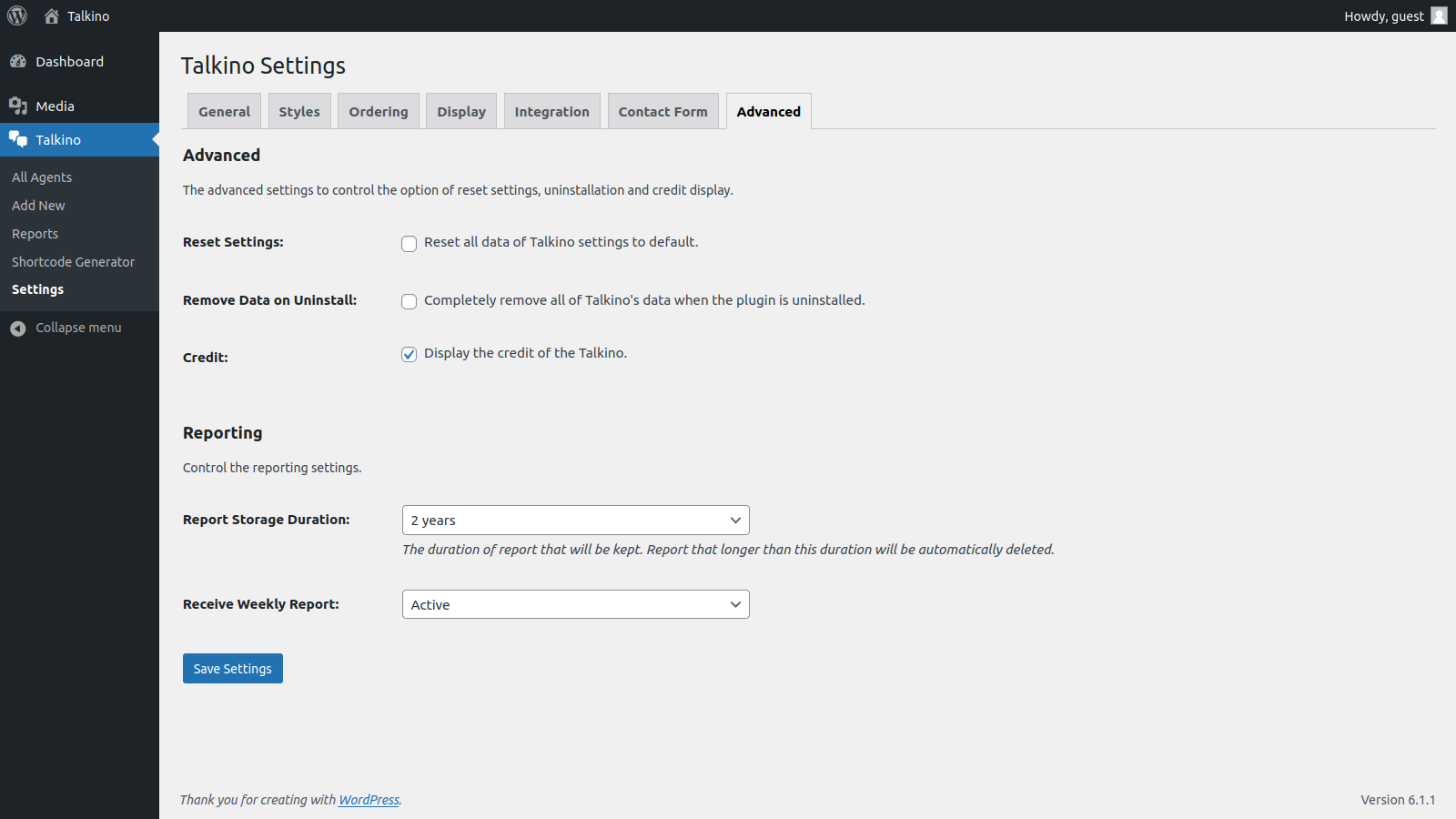The image size is (1456, 819).
Task: Open the Display tab
Action: pos(461,111)
